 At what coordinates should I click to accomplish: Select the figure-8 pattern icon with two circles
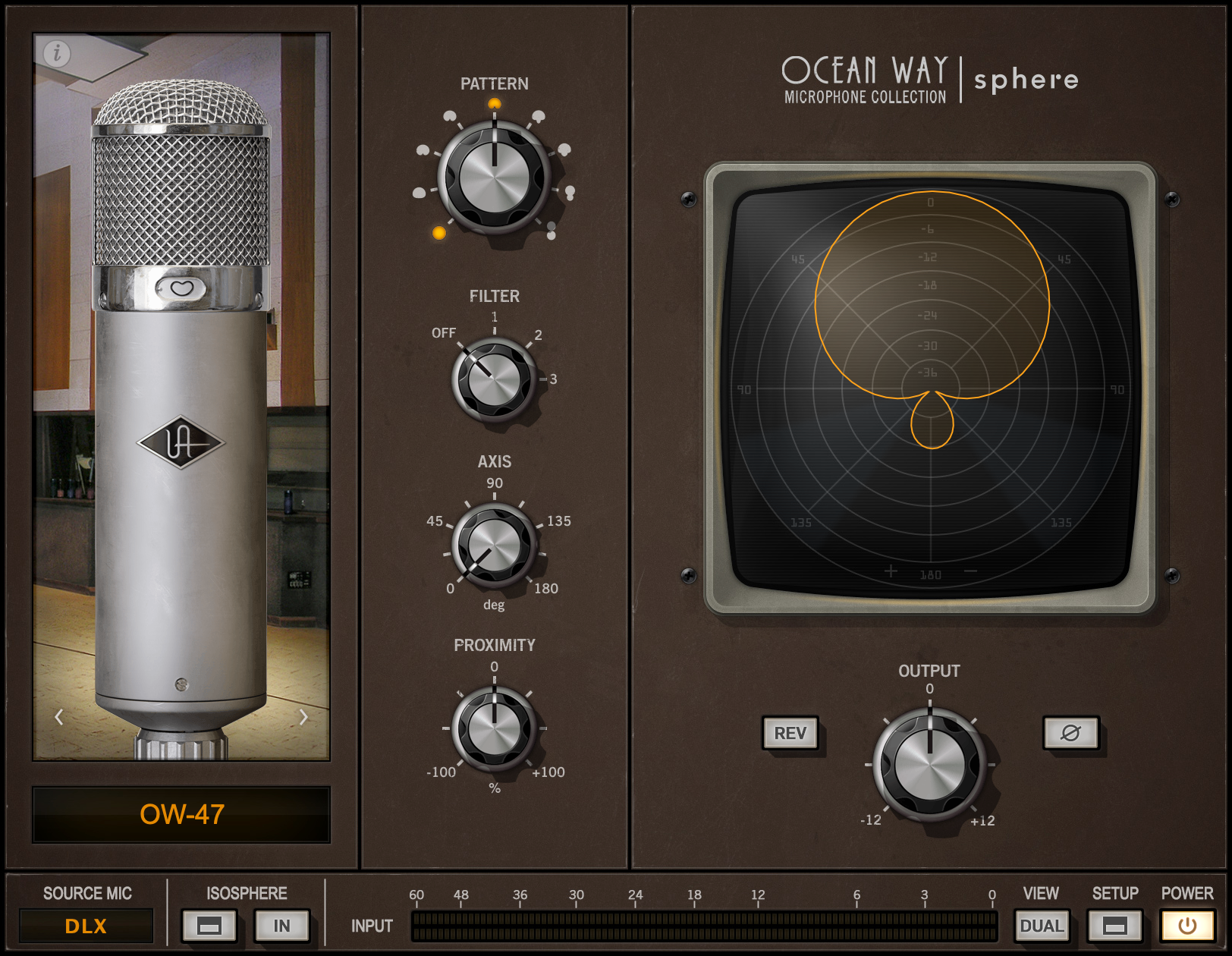click(x=552, y=231)
